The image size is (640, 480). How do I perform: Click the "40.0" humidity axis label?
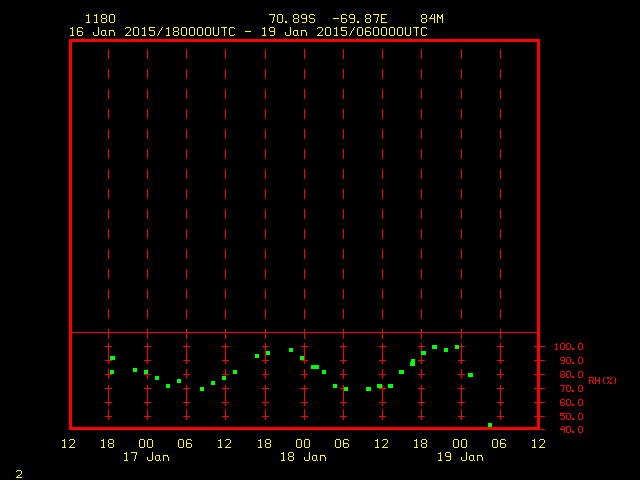(x=571, y=430)
